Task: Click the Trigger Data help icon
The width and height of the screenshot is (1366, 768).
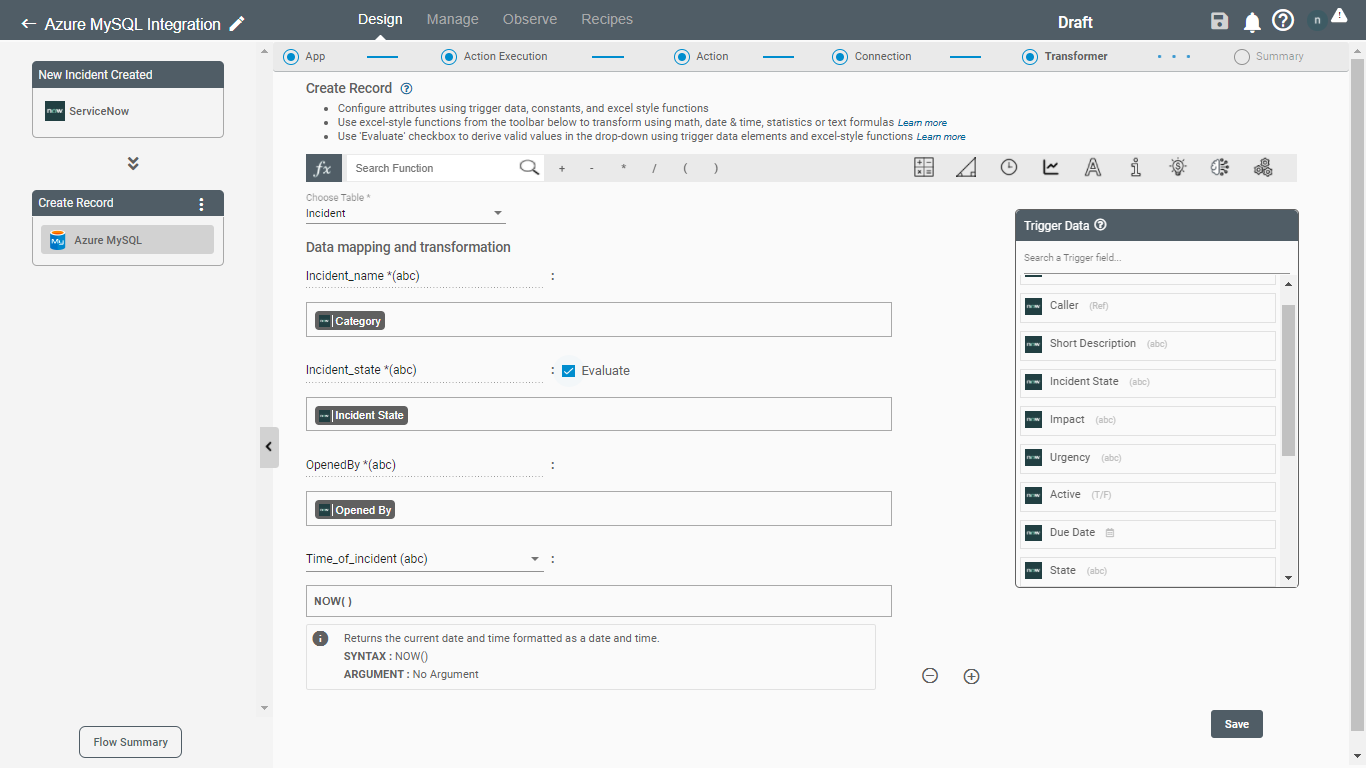Action: pyautogui.click(x=1101, y=226)
